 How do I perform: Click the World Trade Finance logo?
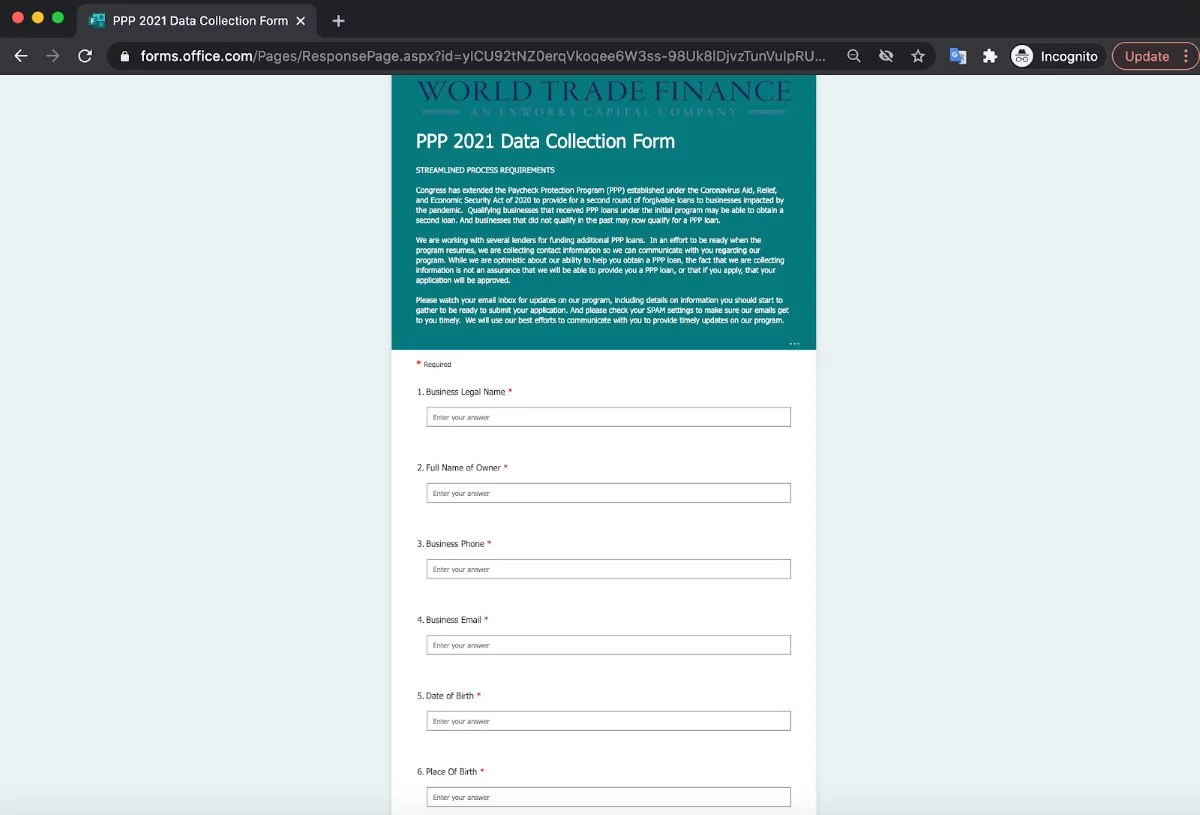point(603,98)
